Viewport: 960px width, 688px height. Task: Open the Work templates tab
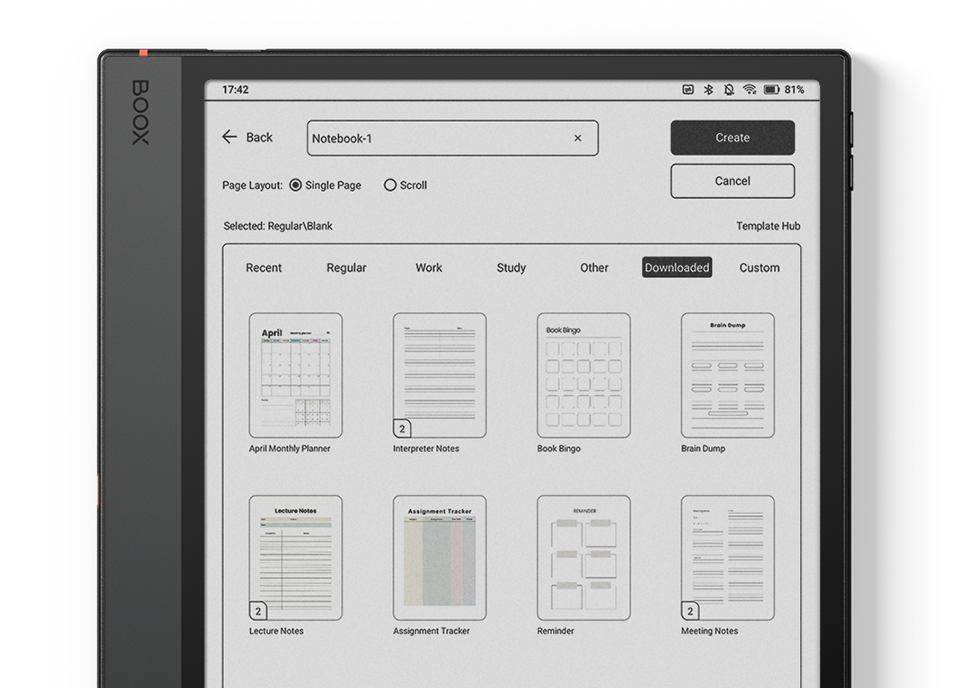pyautogui.click(x=429, y=267)
